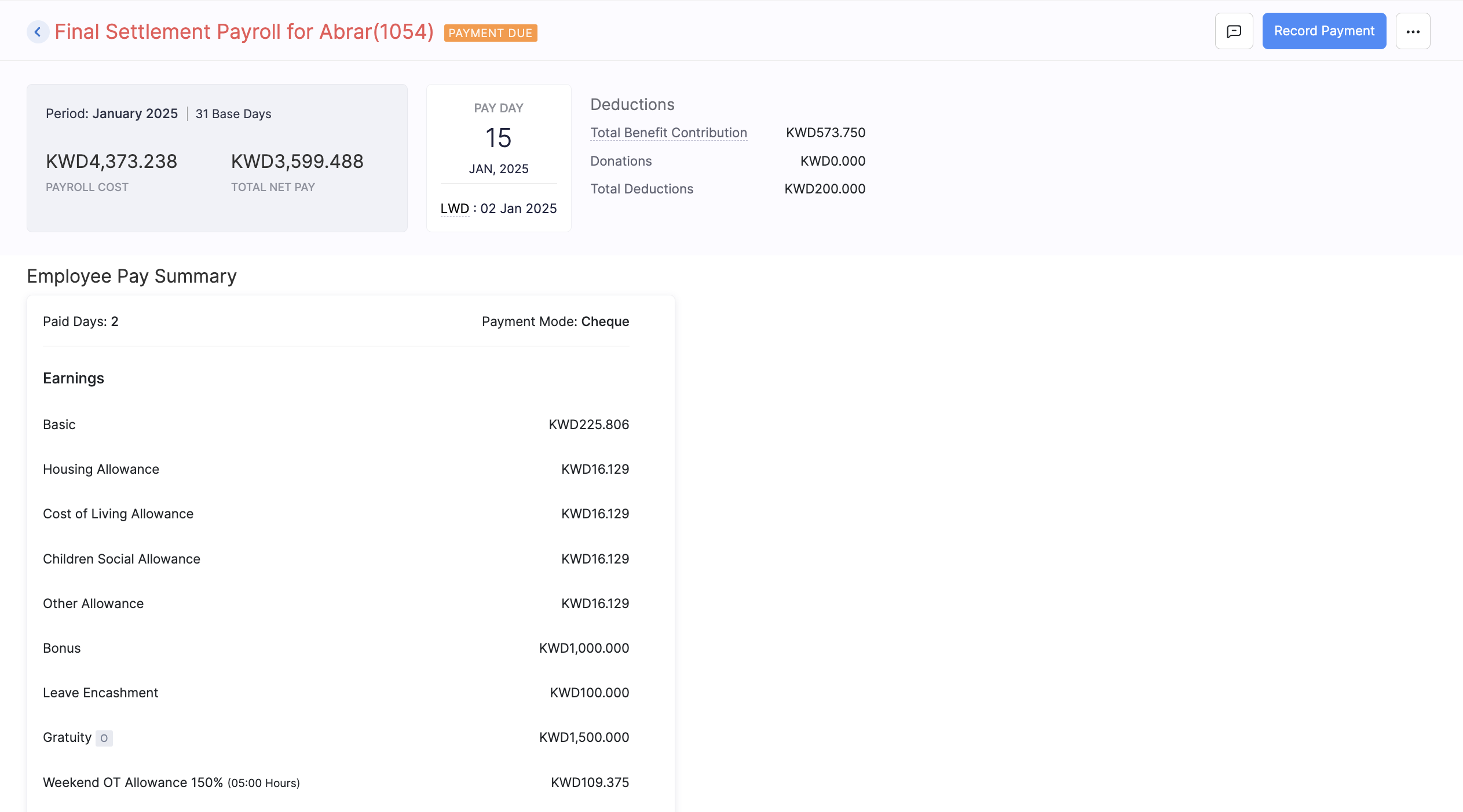Screen dimensions: 1463x812
Task: Open the three-dots more options menu
Action: click(1413, 31)
